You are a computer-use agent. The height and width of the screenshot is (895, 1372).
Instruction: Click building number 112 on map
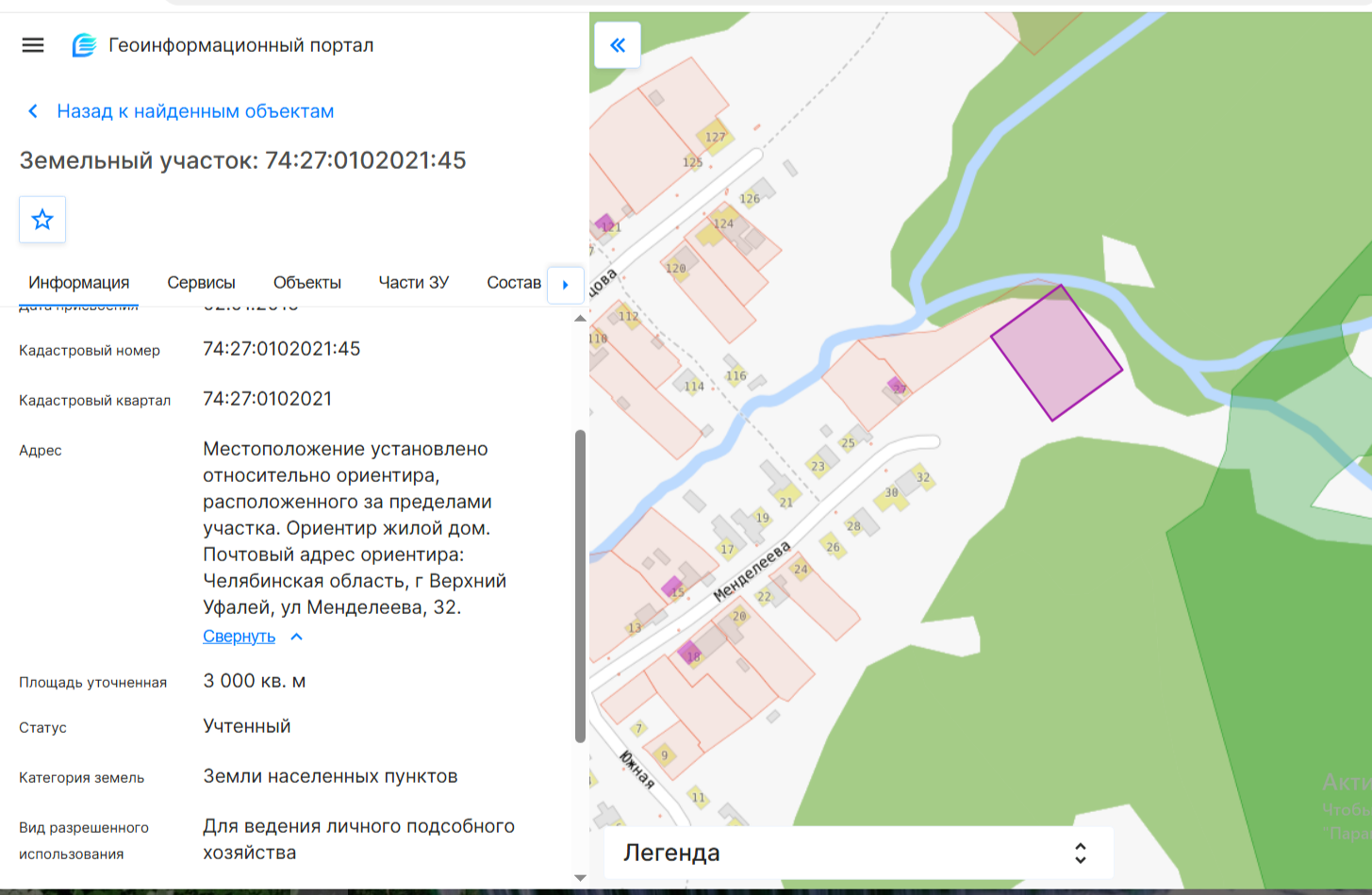pyautogui.click(x=629, y=316)
